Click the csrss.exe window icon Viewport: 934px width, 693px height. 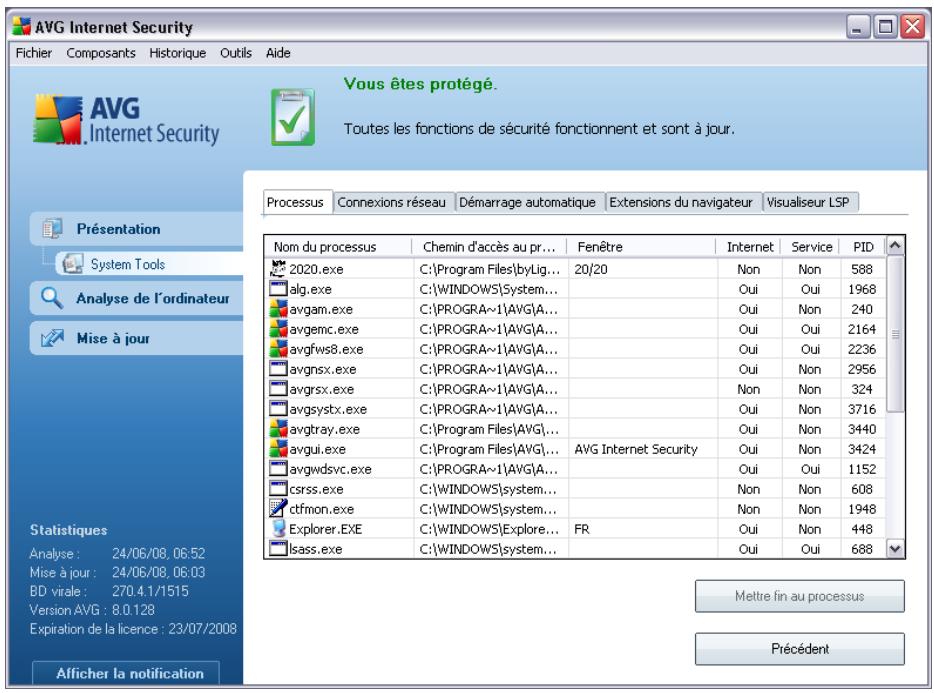(278, 489)
